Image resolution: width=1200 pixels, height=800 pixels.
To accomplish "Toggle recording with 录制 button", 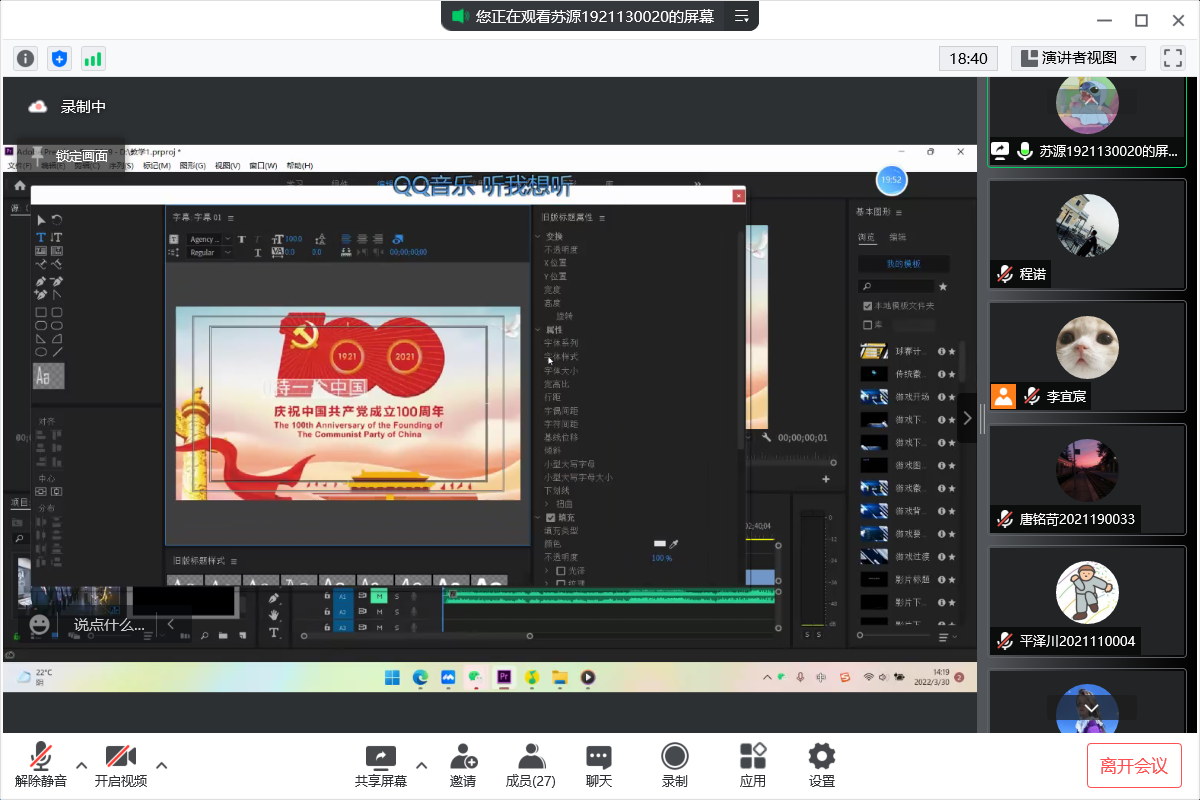I will click(x=675, y=765).
